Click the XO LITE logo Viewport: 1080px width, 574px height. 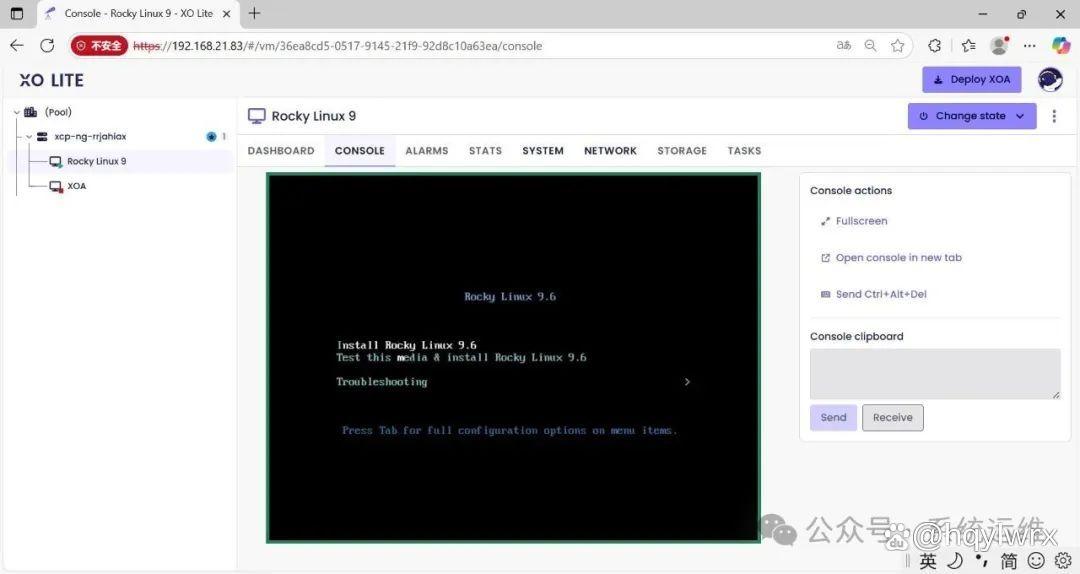(x=52, y=80)
